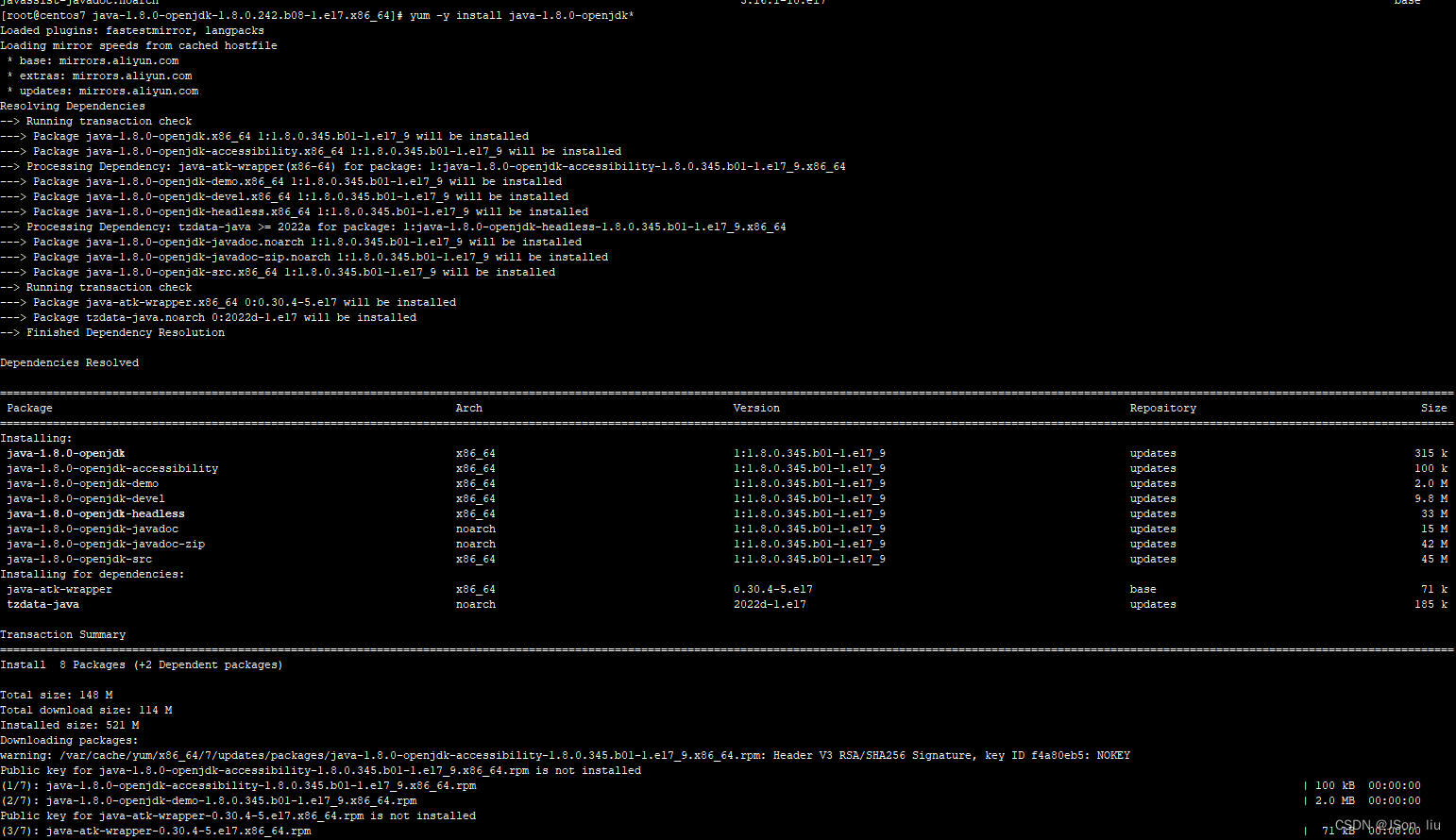Click the 'base: mirrors.aliyun.com' line
The height and width of the screenshot is (840, 1456).
coord(93,61)
